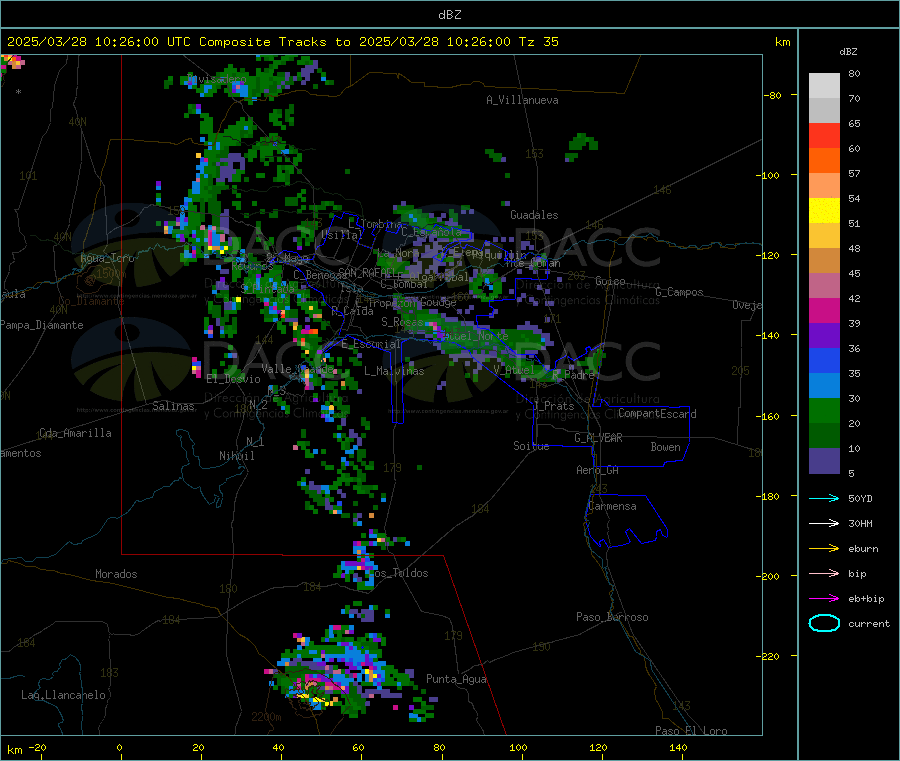Click the green 20-30 dBZ legend swatch
Image resolution: width=900 pixels, height=761 pixels.
824,410
